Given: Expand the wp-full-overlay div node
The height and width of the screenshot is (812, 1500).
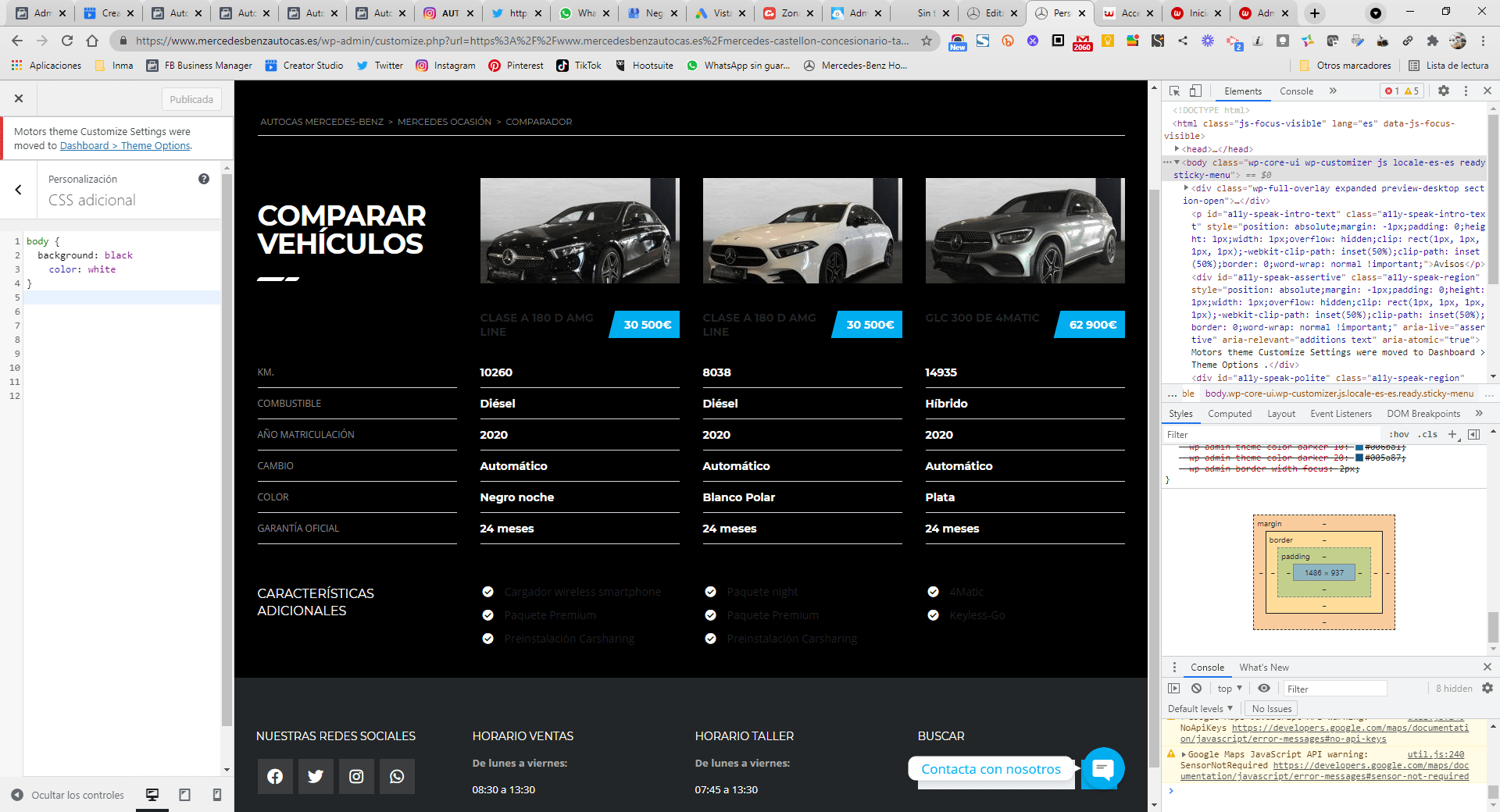Looking at the screenshot, I should [x=1187, y=188].
